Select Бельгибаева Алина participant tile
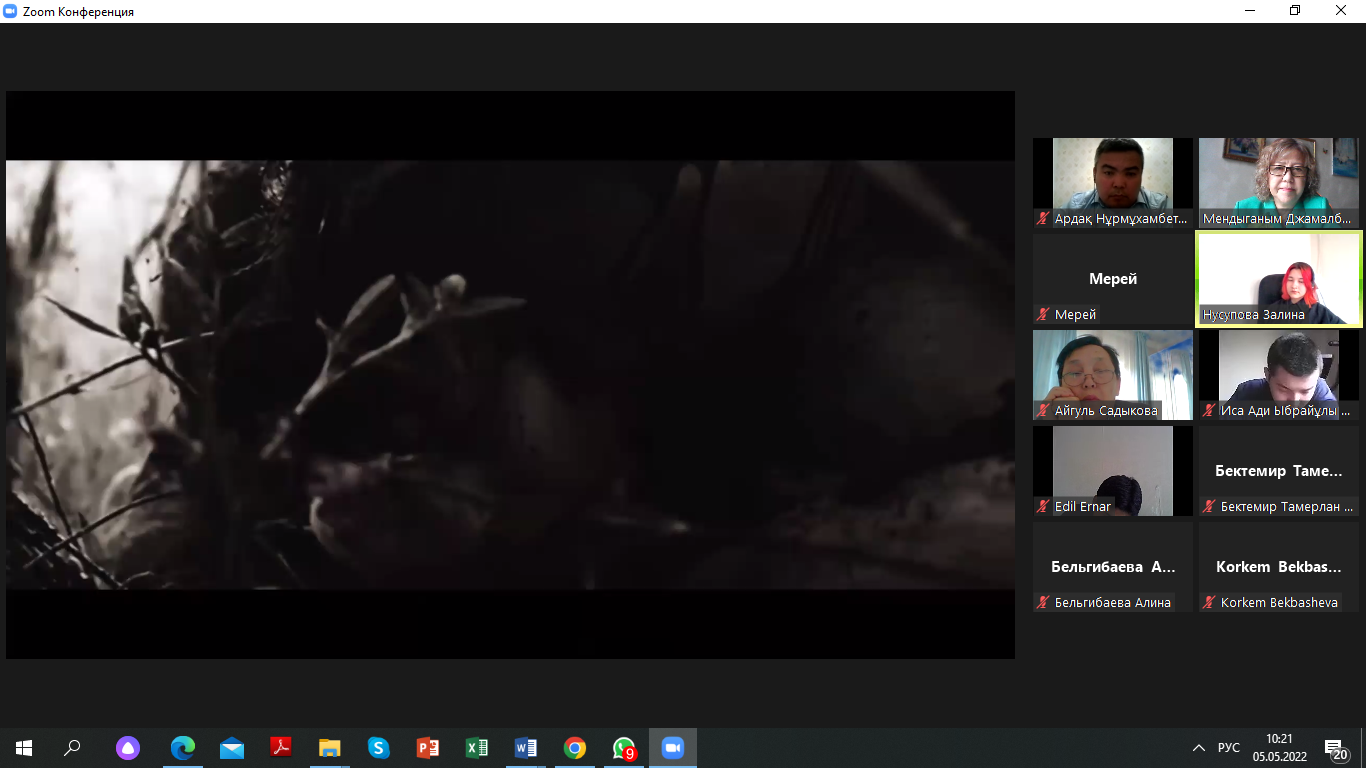This screenshot has height=768, width=1366. click(x=1113, y=566)
